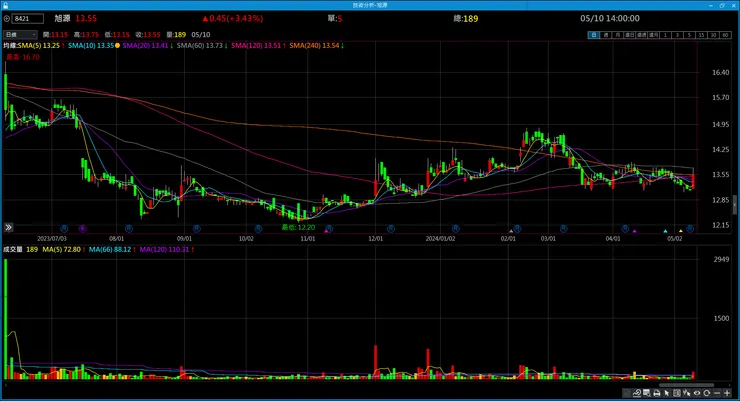Screen dimensions: 740x401
Task: Select the 30-minute timeframe button
Action: (713, 35)
